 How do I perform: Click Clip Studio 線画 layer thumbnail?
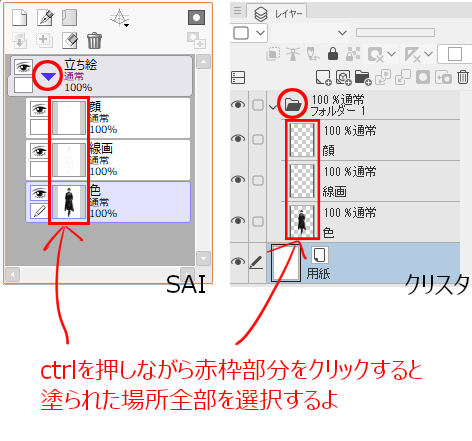coord(302,181)
